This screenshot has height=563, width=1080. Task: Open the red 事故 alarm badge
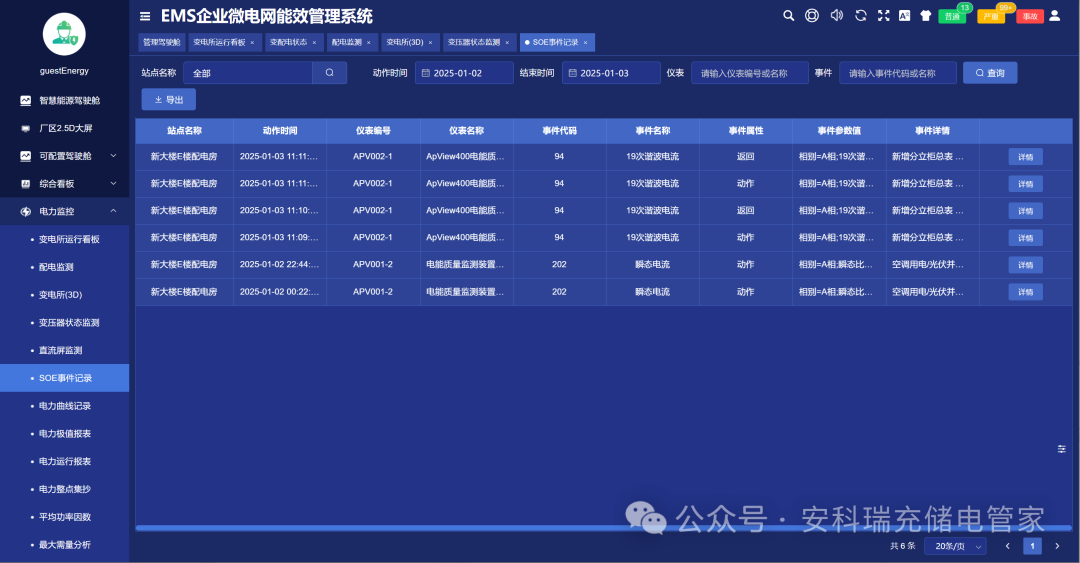tap(1030, 17)
